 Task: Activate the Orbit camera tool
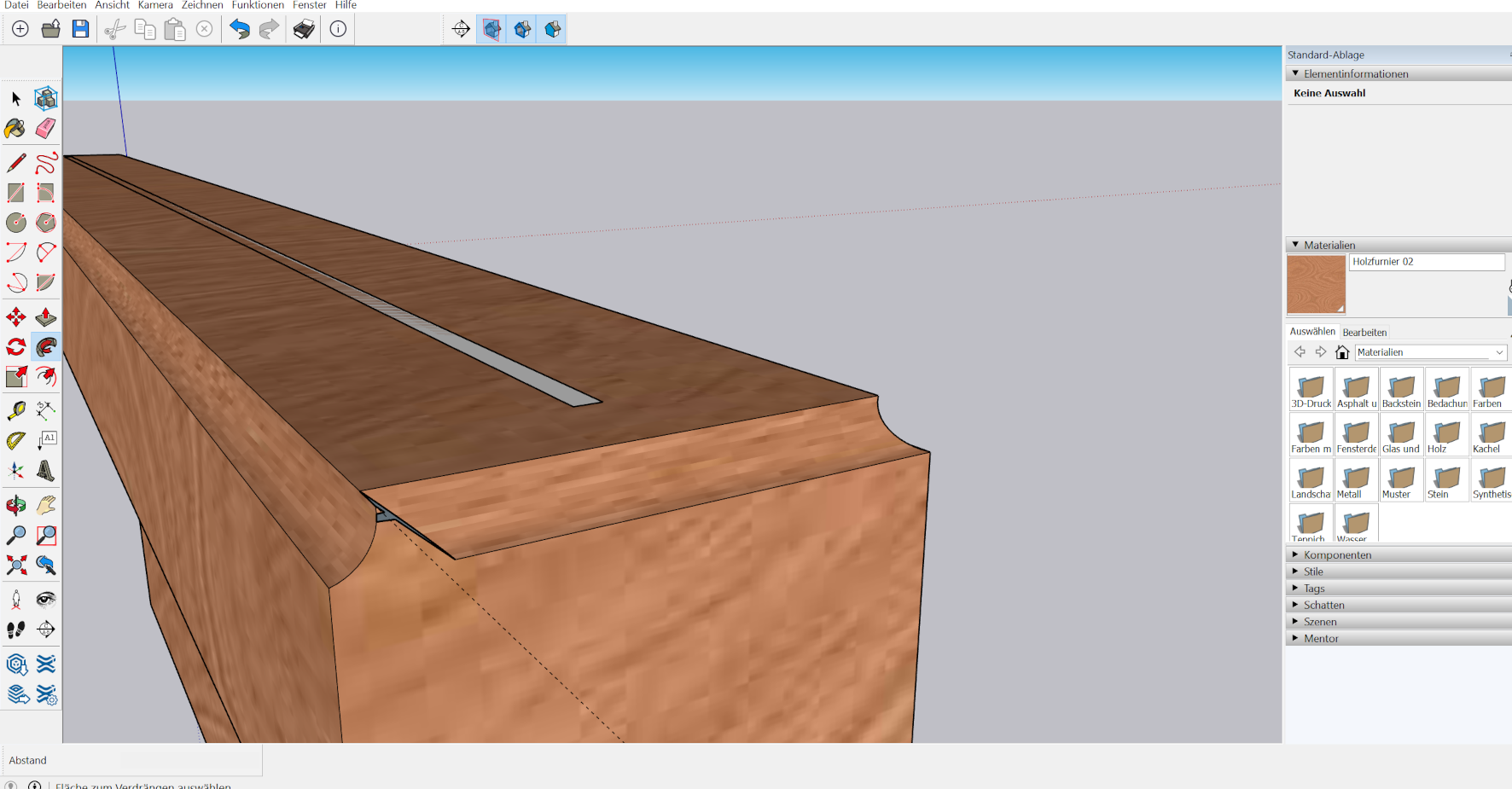tap(15, 506)
